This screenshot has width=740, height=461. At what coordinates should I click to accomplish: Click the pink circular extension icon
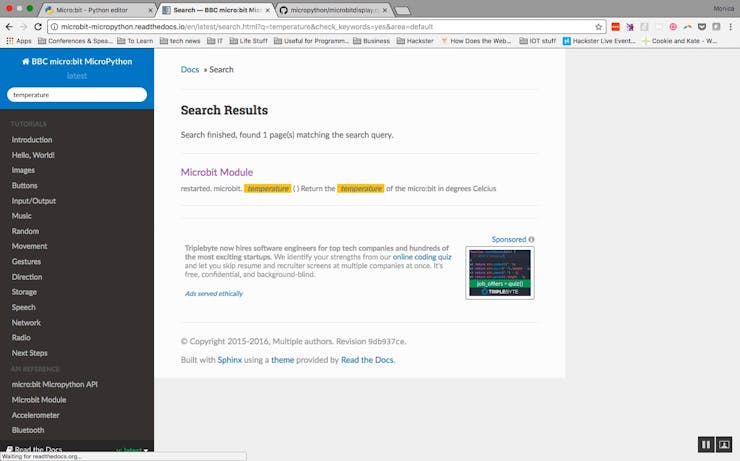(x=673, y=27)
